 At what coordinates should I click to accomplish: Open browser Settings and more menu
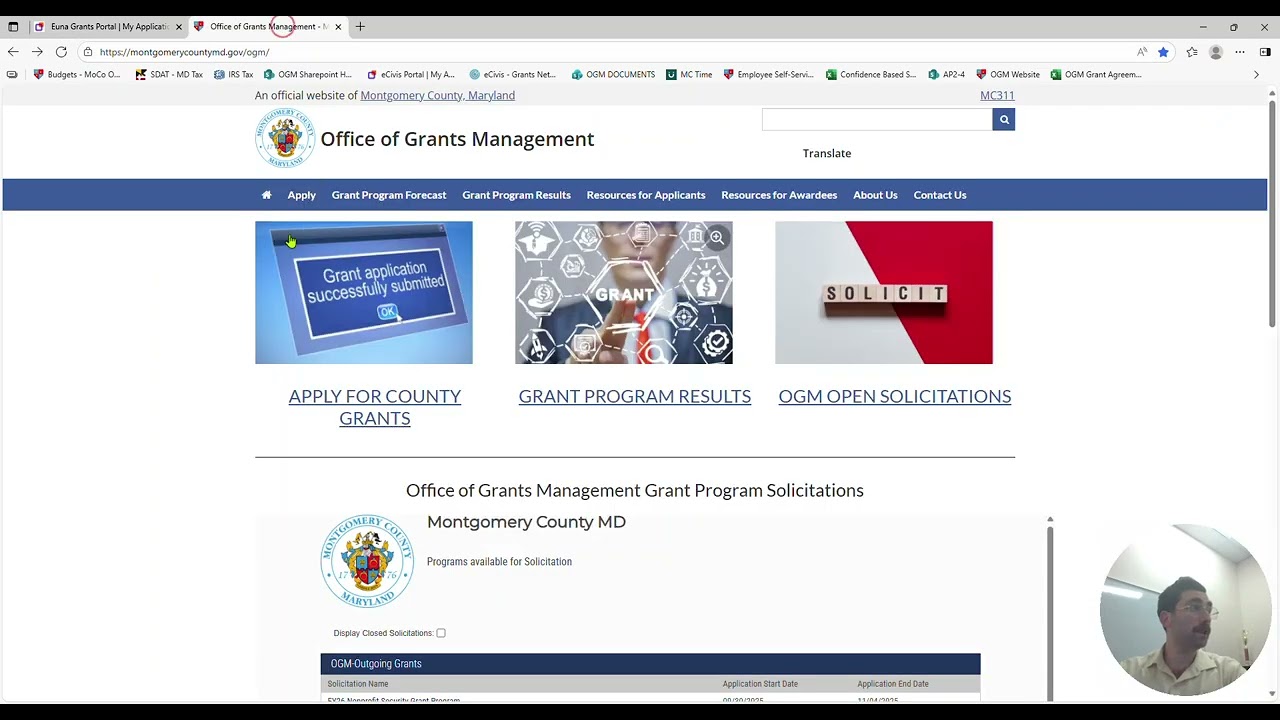[x=1240, y=52]
